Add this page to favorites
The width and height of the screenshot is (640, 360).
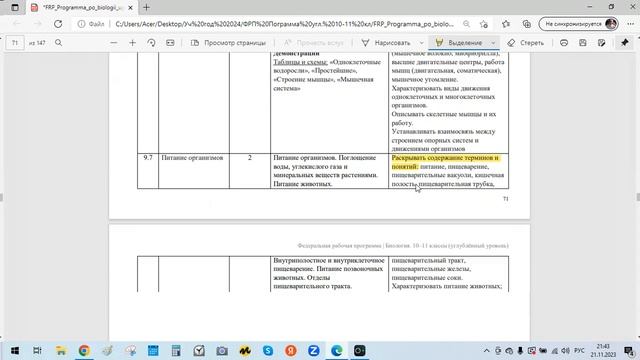coord(484,24)
